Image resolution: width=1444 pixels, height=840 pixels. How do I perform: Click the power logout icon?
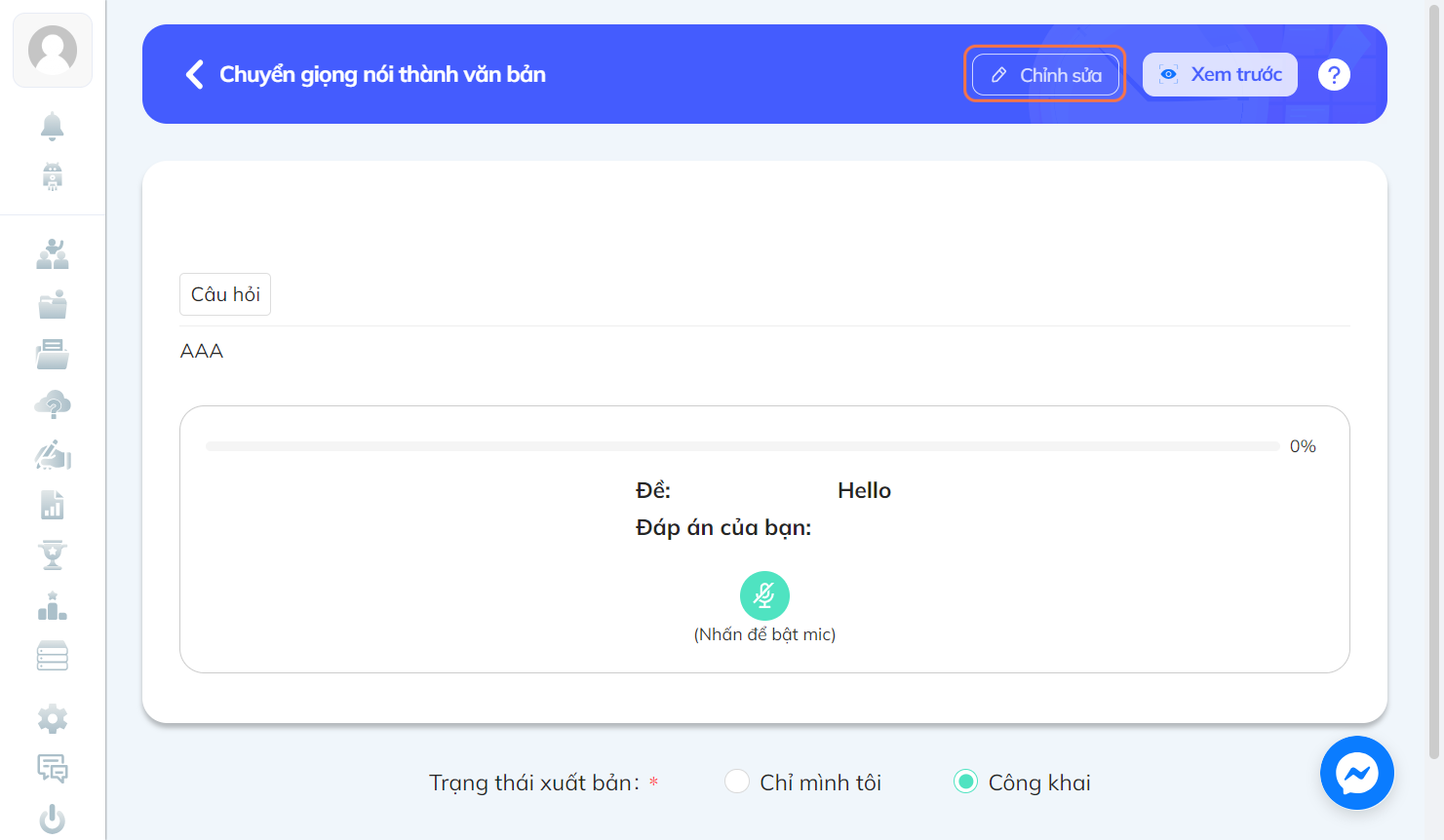coord(53,820)
